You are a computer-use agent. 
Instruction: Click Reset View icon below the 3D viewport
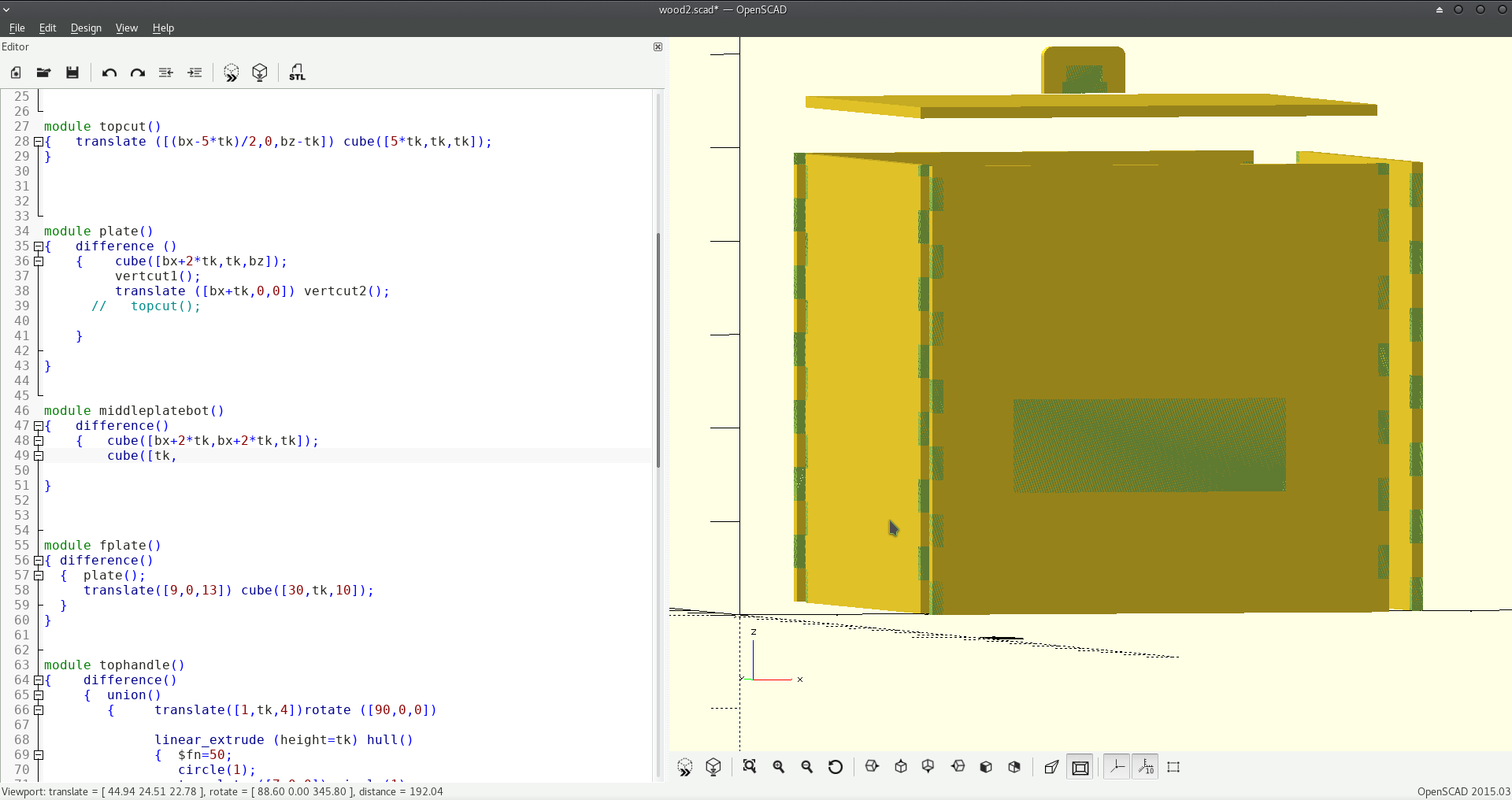tap(836, 767)
